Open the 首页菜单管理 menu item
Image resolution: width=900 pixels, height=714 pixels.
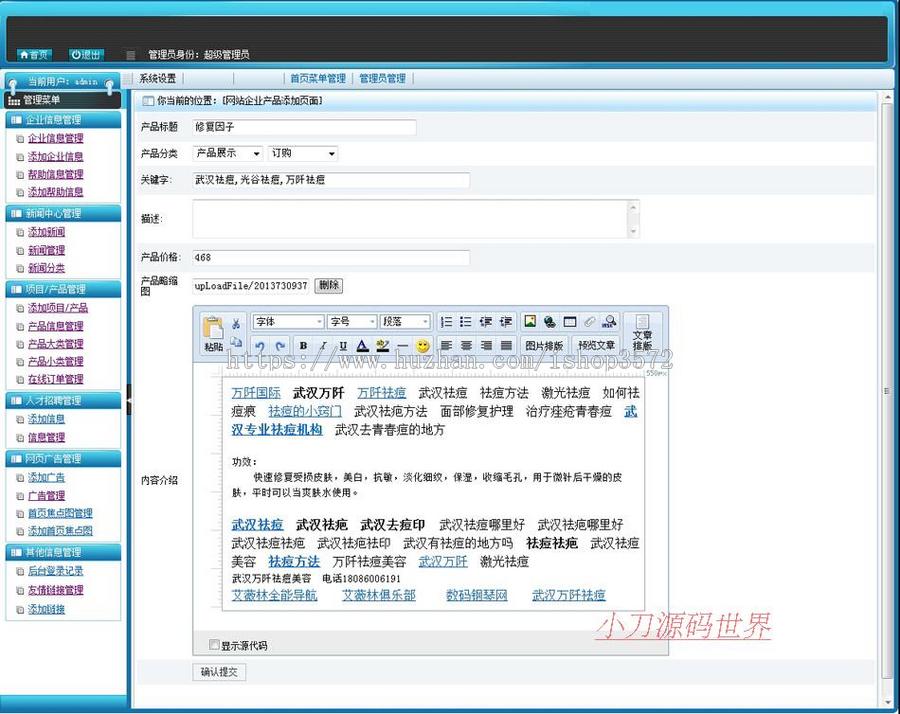pyautogui.click(x=318, y=79)
